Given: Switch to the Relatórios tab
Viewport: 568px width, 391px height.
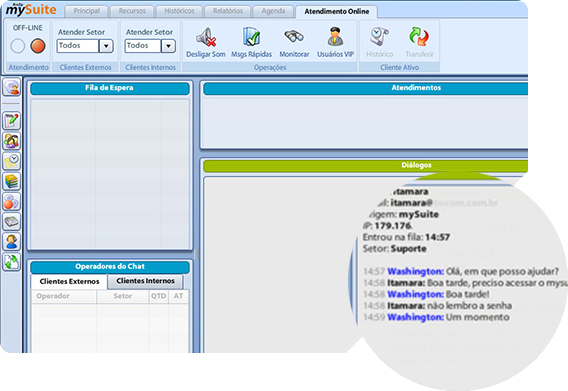Looking at the screenshot, I should pos(228,11).
